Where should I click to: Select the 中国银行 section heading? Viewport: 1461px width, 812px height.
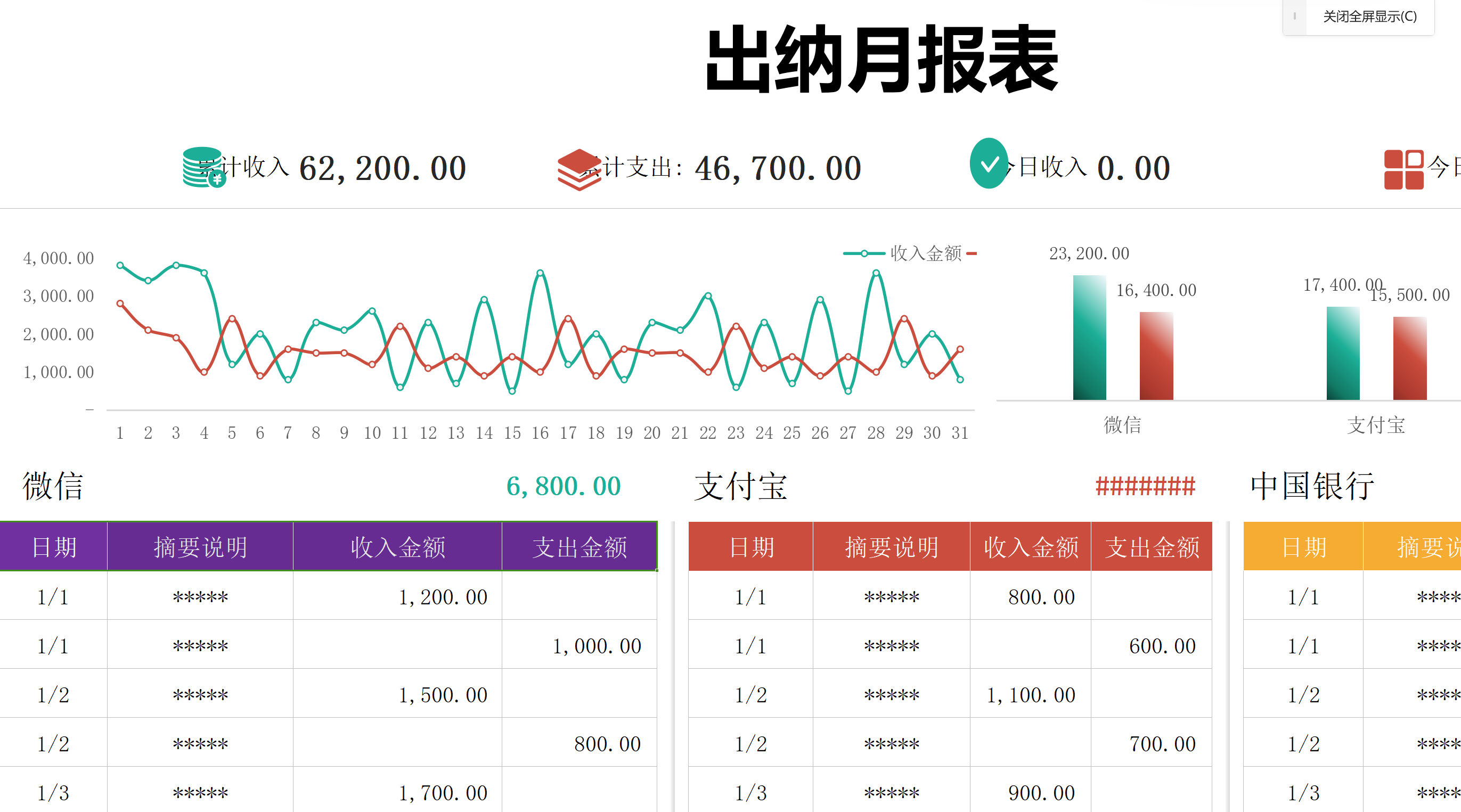coord(1312,486)
